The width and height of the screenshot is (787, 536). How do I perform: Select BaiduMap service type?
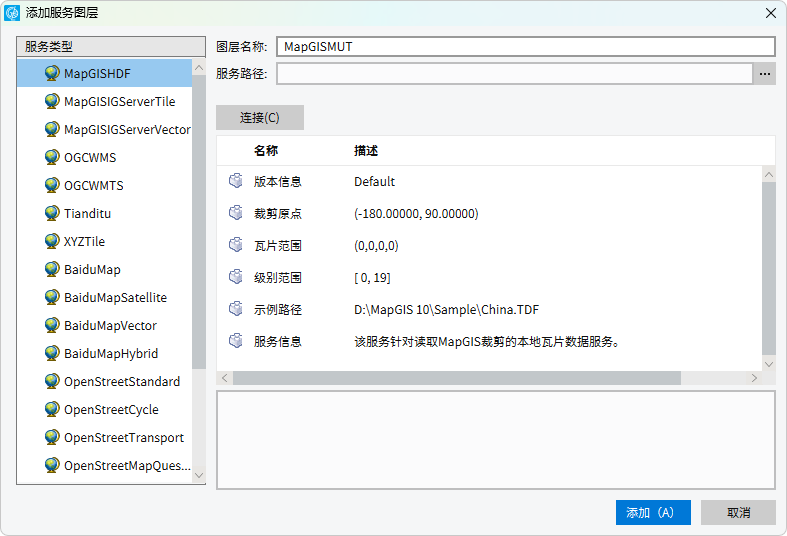coord(104,270)
